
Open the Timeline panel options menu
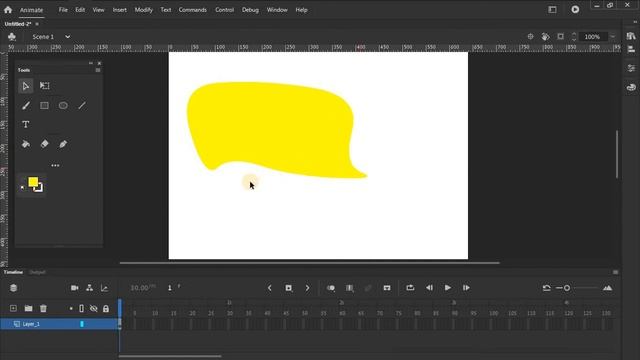(x=616, y=272)
